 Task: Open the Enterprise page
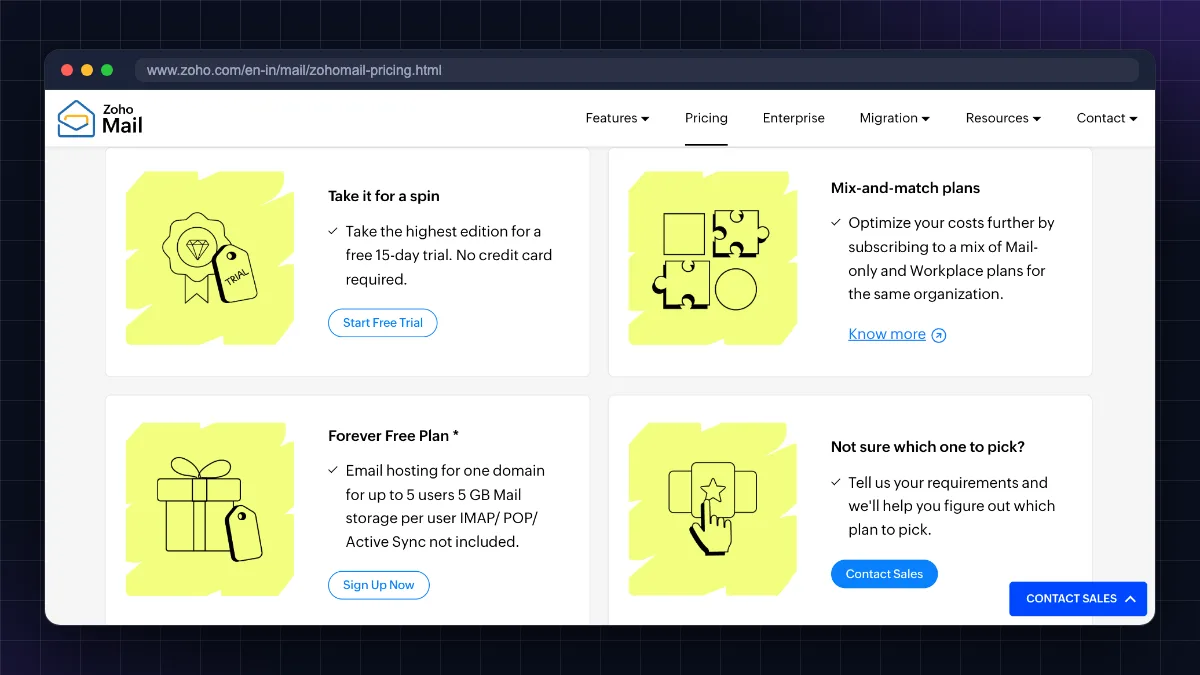(x=794, y=118)
